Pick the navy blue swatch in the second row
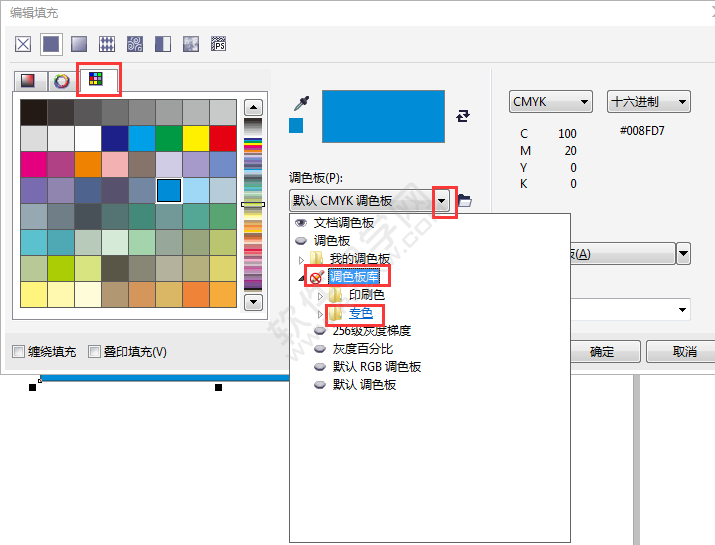The height and width of the screenshot is (545, 715). 114,138
